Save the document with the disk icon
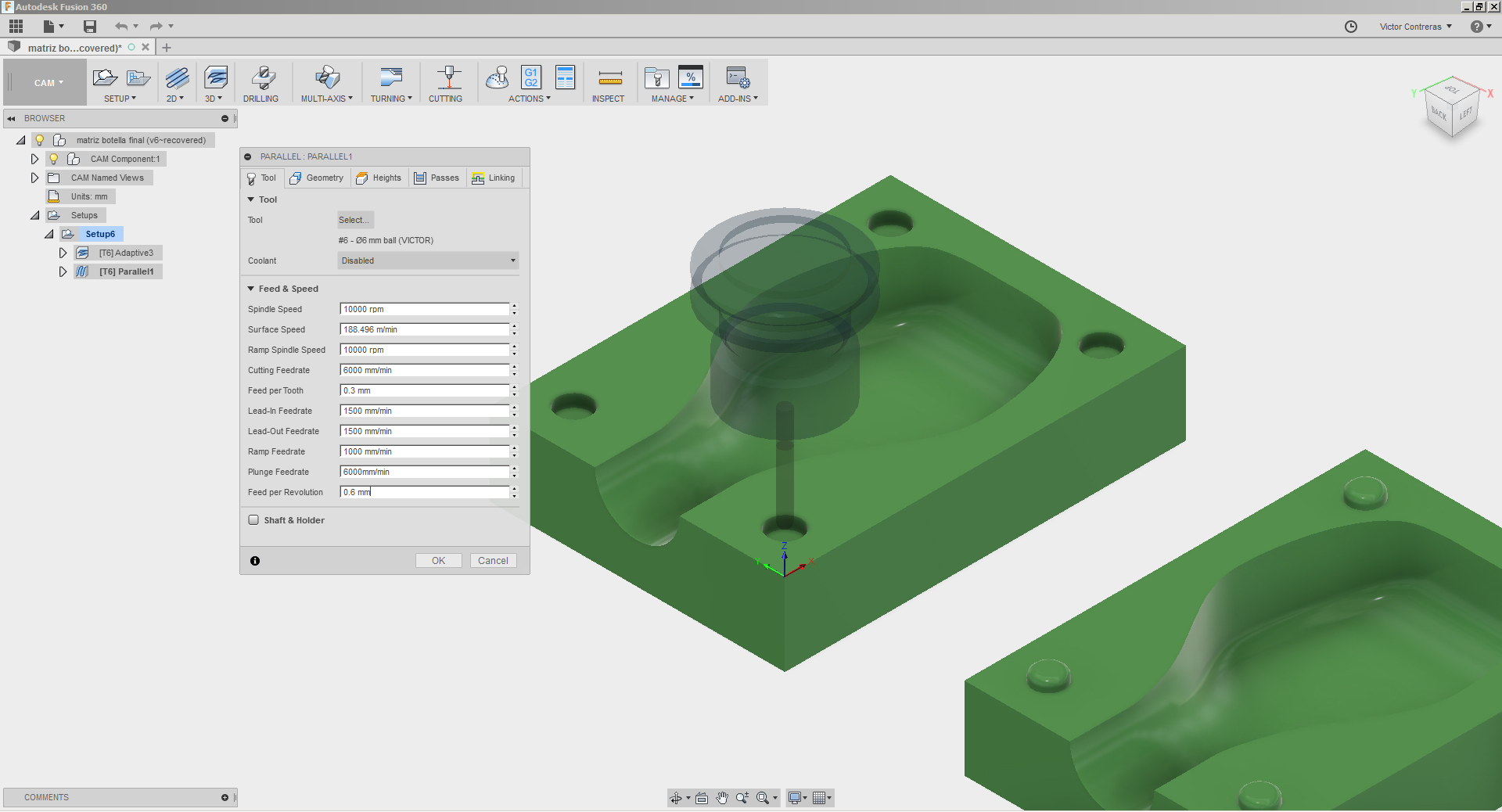The height and width of the screenshot is (812, 1502). tap(90, 26)
